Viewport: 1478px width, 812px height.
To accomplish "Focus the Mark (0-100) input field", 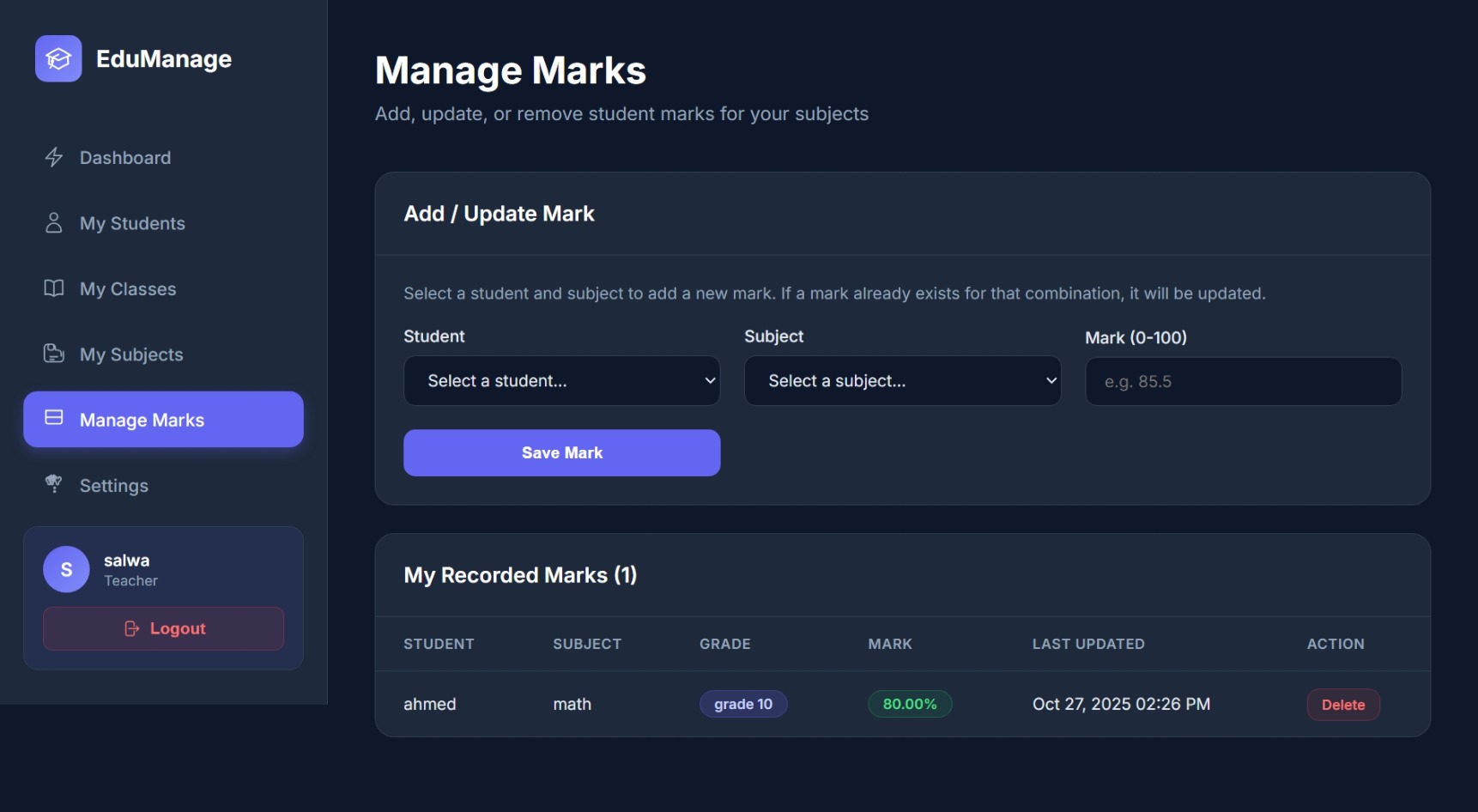I will tap(1243, 382).
